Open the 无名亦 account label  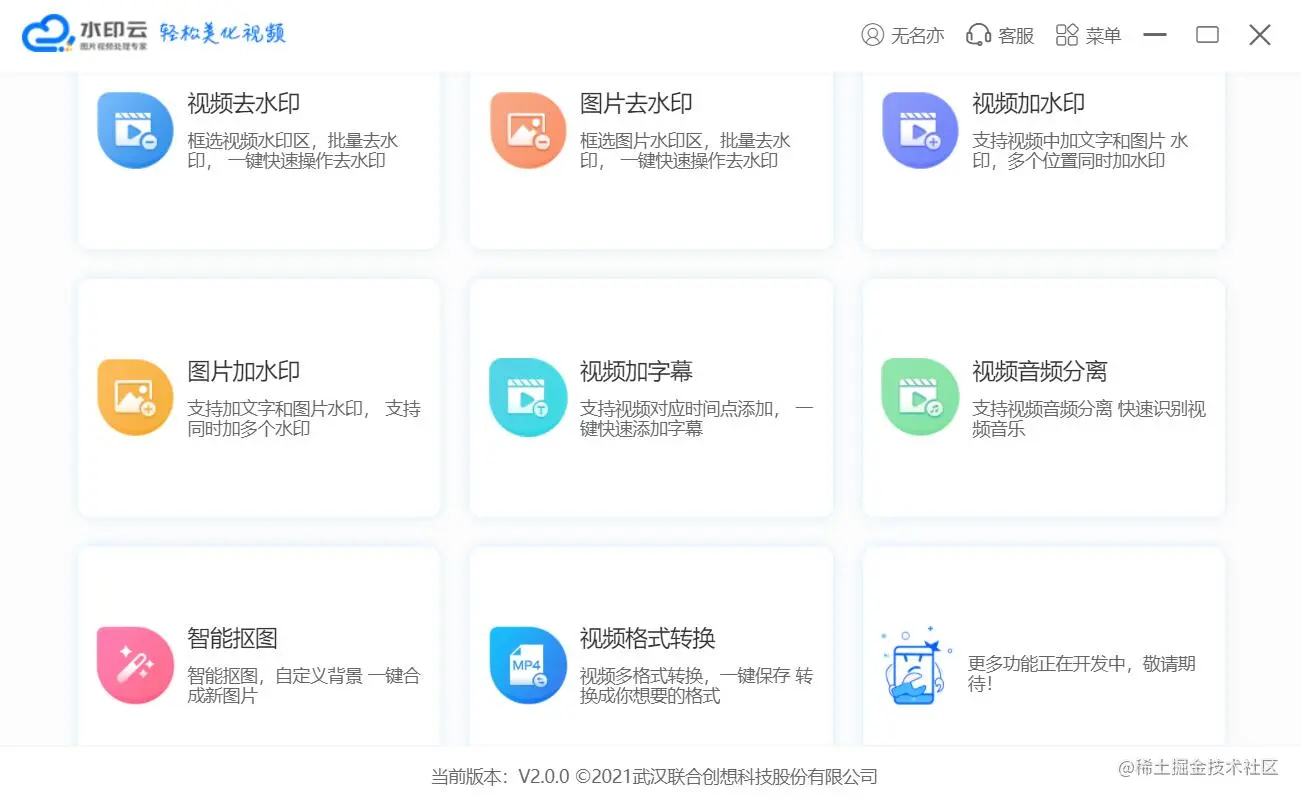[x=917, y=36]
